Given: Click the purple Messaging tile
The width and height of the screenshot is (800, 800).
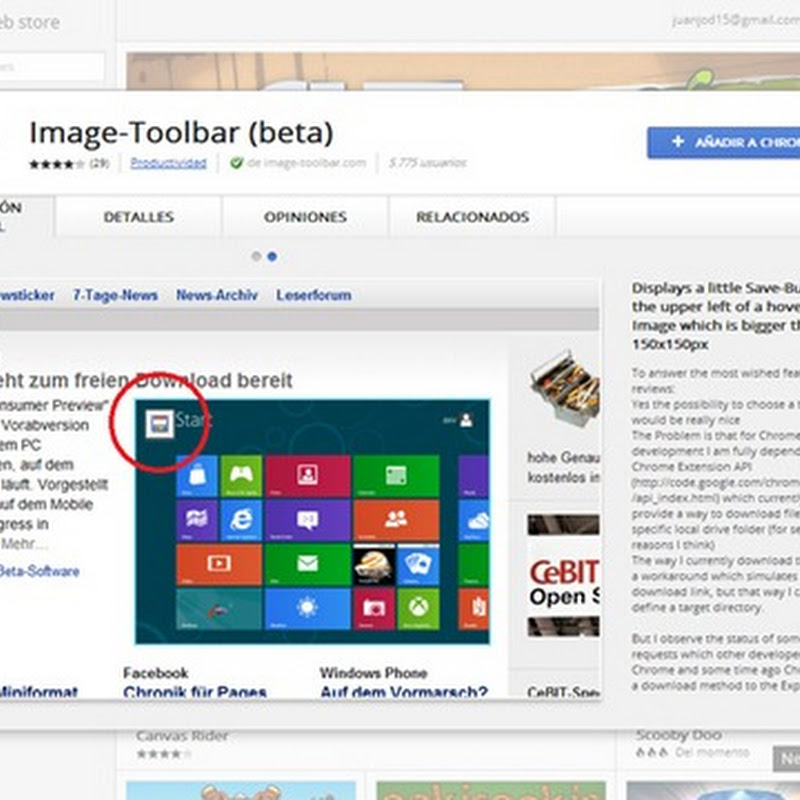Looking at the screenshot, I should (308, 520).
